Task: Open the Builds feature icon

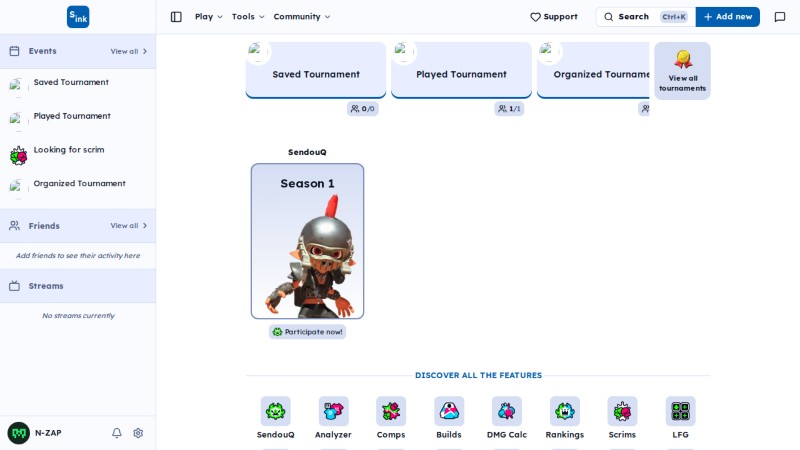Action: 449,411
